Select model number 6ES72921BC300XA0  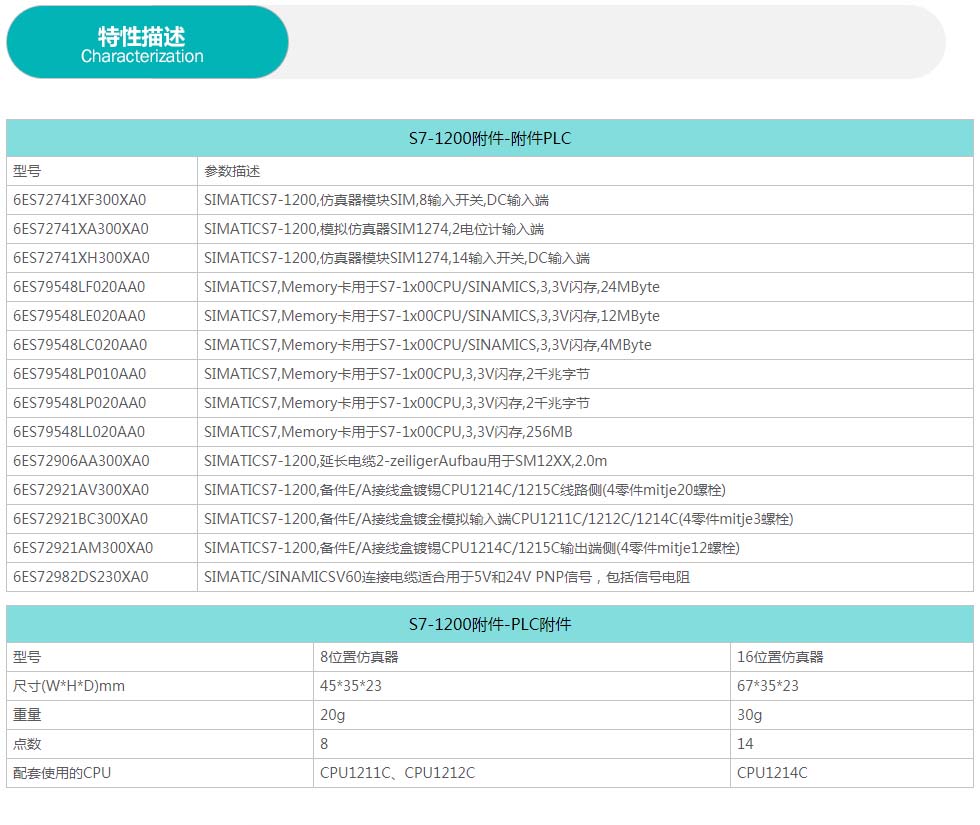pyautogui.click(x=80, y=519)
